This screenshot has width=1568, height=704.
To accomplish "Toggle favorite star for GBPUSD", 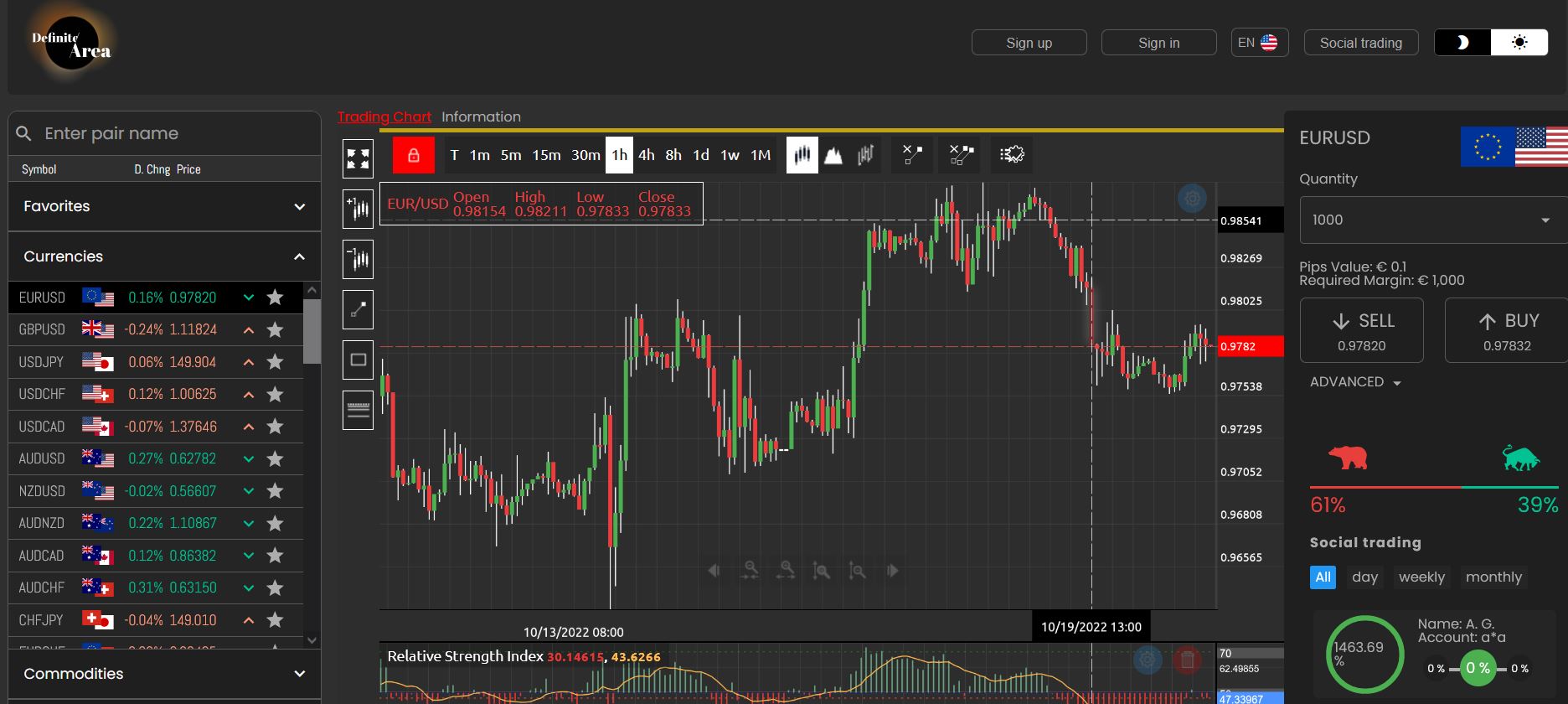I will [275, 329].
